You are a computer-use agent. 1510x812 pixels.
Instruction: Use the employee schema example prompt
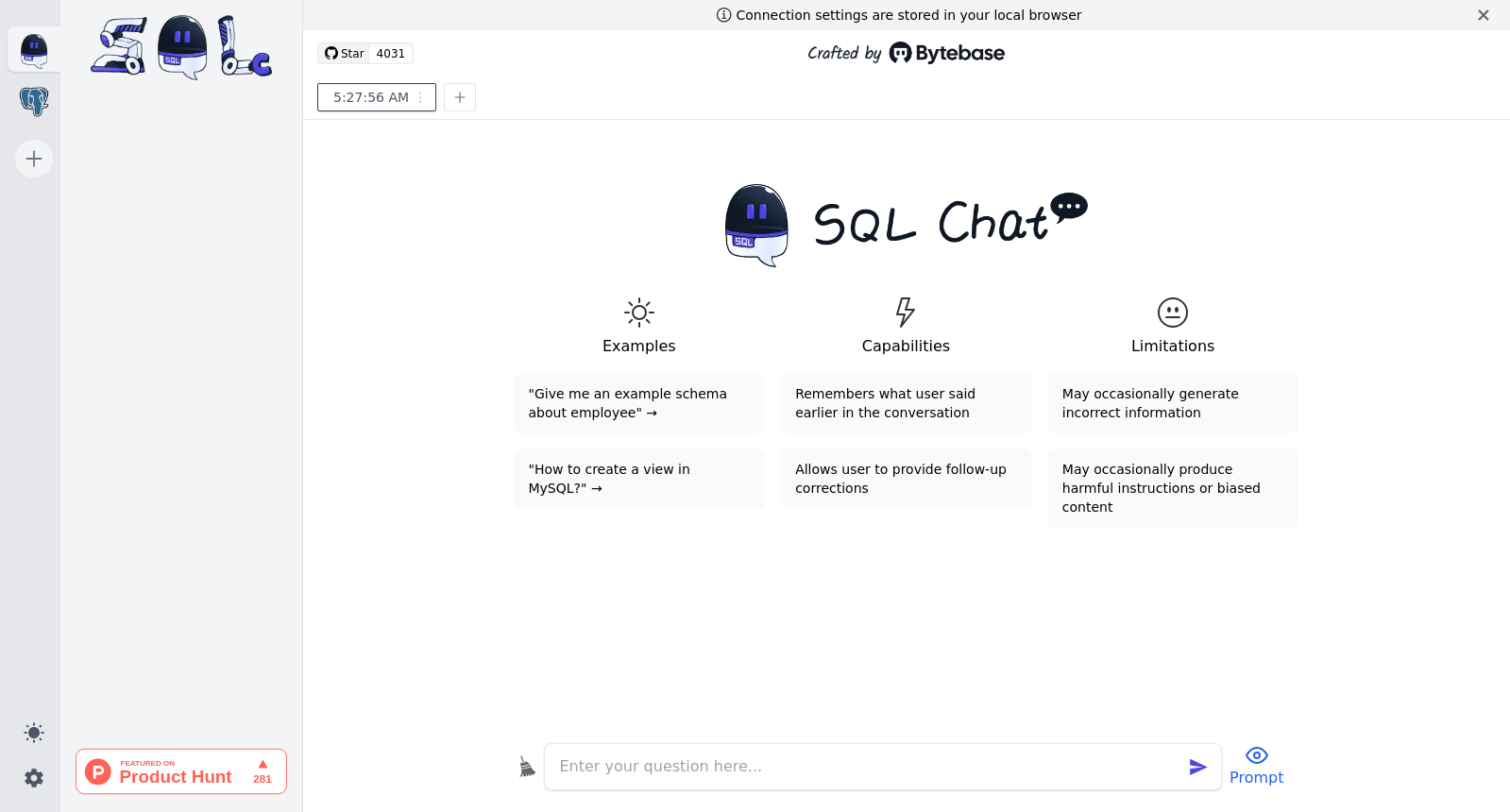[639, 403]
